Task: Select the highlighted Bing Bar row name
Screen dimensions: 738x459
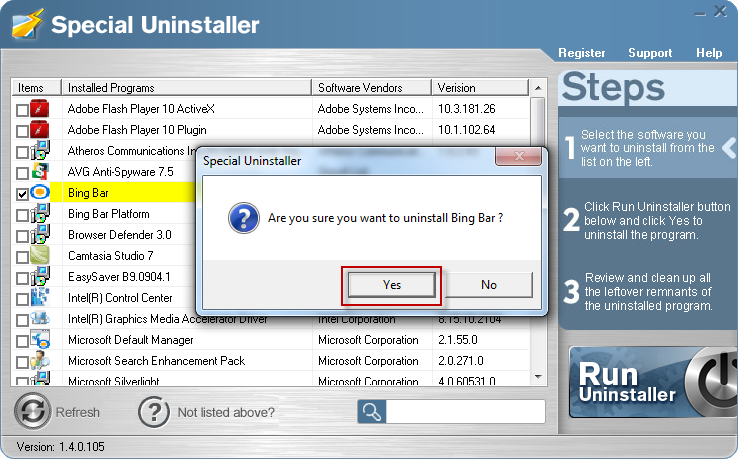Action: 88,193
